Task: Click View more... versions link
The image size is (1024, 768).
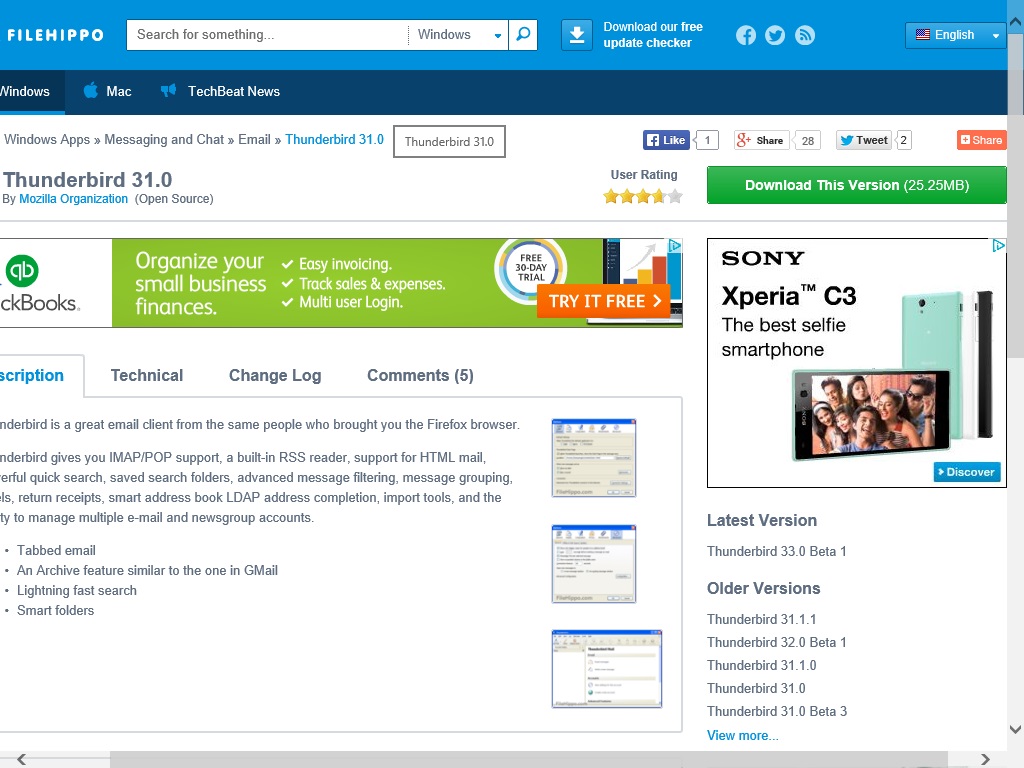Action: [x=743, y=735]
